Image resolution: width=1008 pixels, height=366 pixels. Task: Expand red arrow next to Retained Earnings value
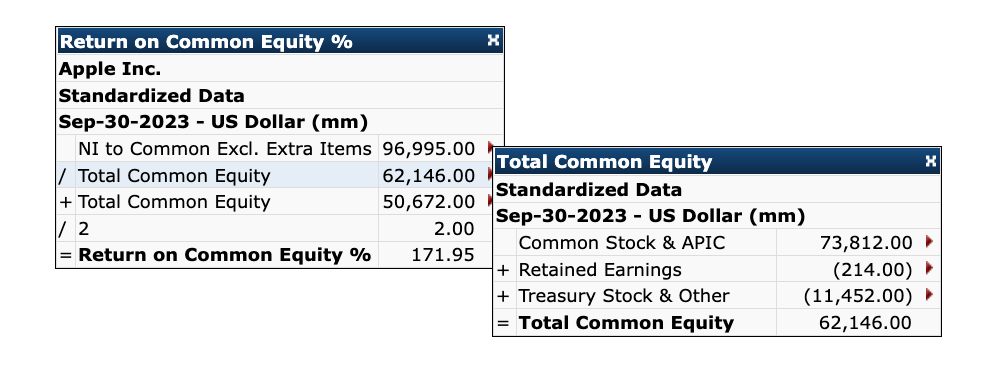point(928,269)
